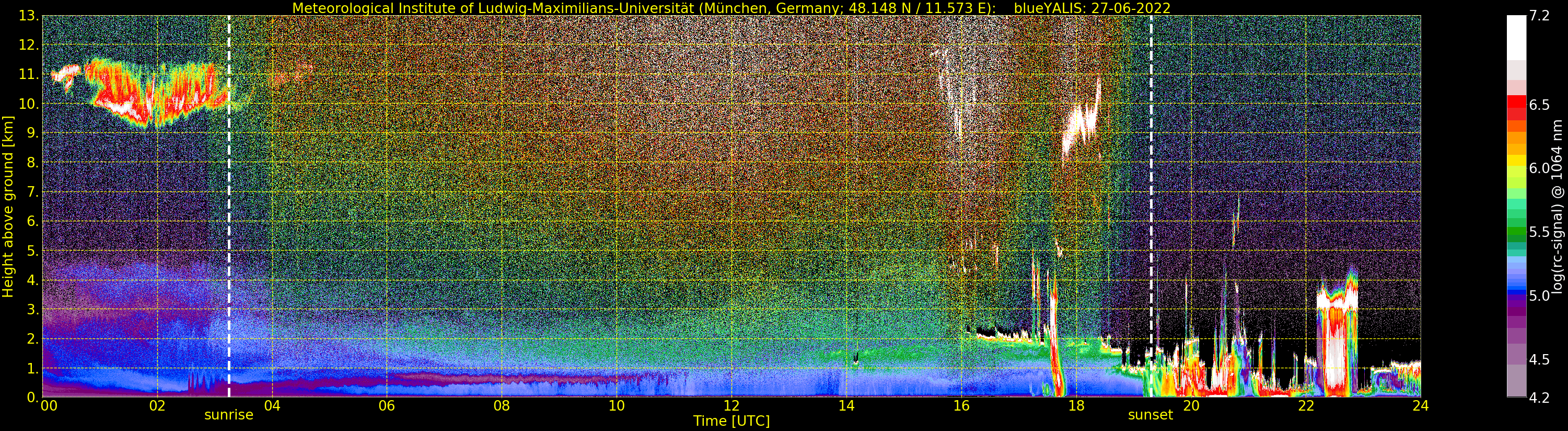Click the "5.5" value on the colorbar
Screen dimensions: 1568x431
(x=1539, y=232)
